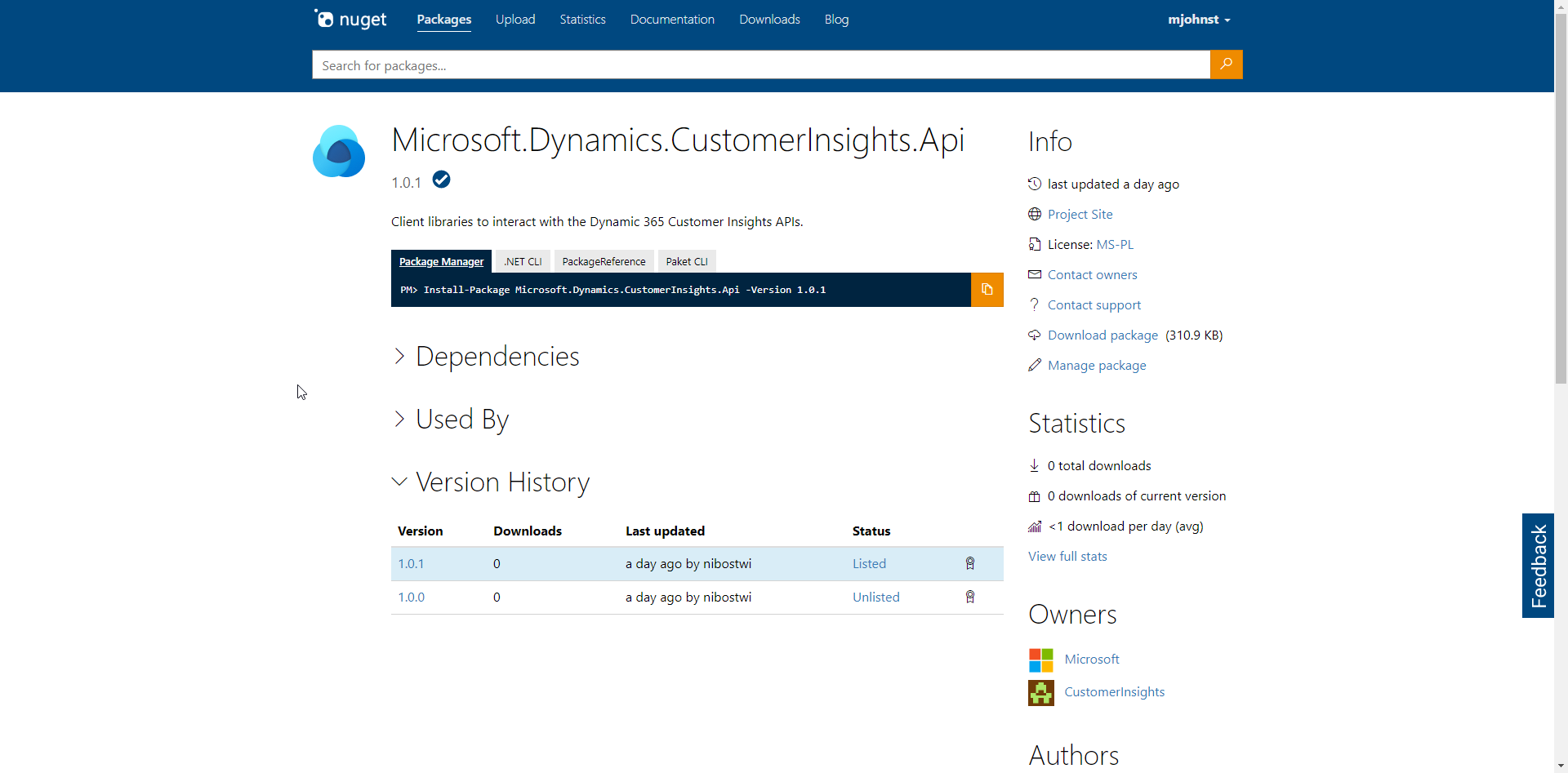Click the history icon in the 1.0.0 row
The image size is (1568, 773).
tap(969, 597)
